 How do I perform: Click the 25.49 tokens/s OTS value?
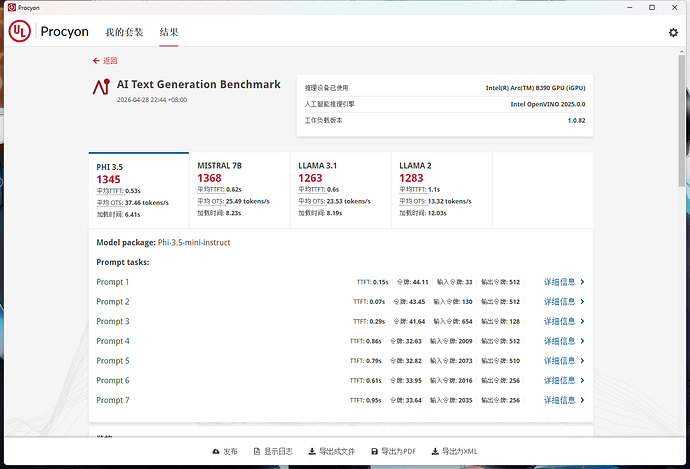tap(247, 202)
